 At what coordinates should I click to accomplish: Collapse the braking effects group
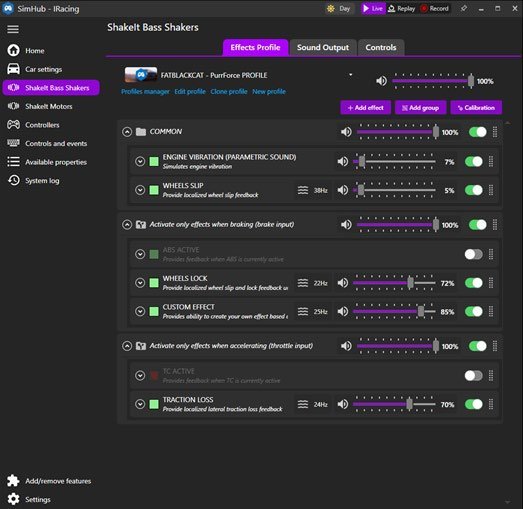pos(127,225)
